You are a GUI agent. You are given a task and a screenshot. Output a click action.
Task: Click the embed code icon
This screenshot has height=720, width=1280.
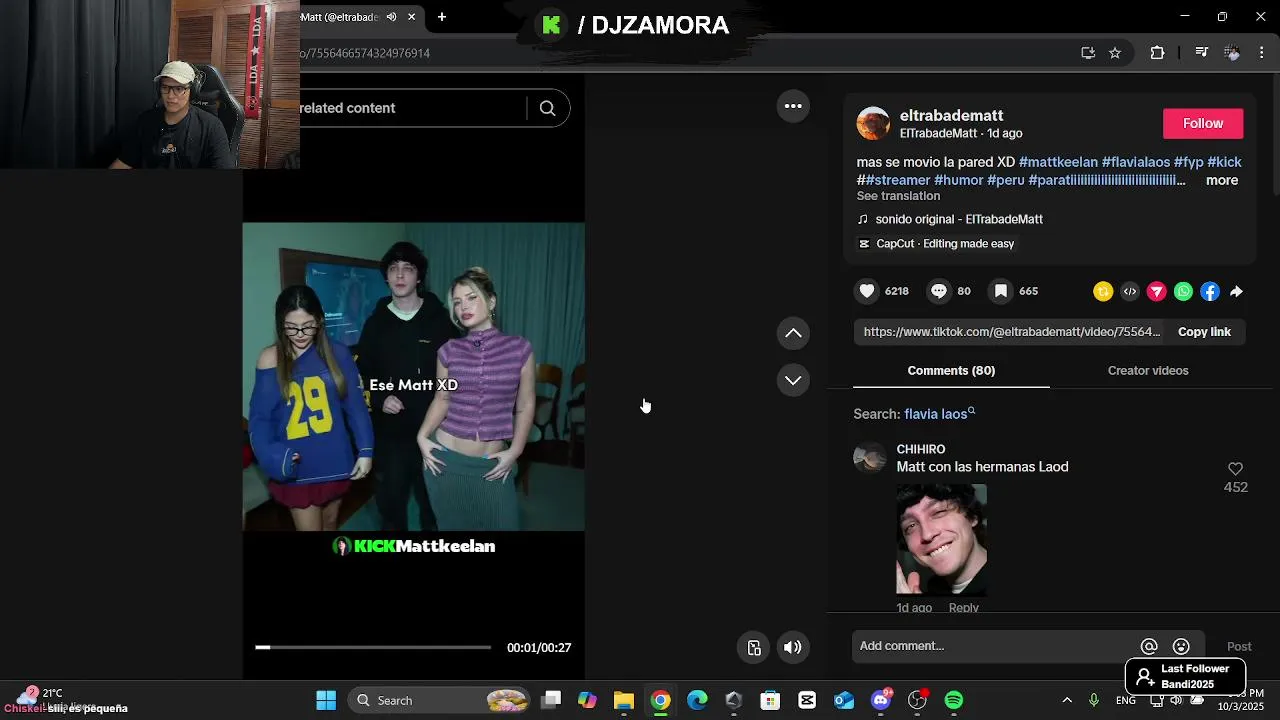coord(1130,291)
